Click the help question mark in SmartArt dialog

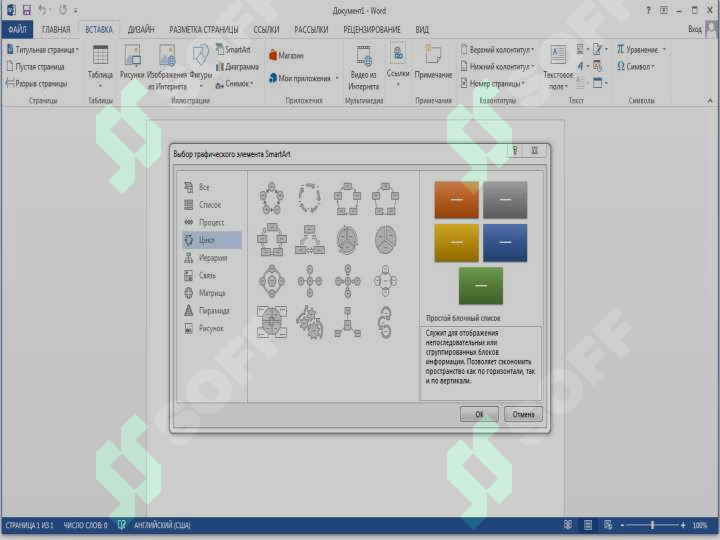(x=515, y=151)
